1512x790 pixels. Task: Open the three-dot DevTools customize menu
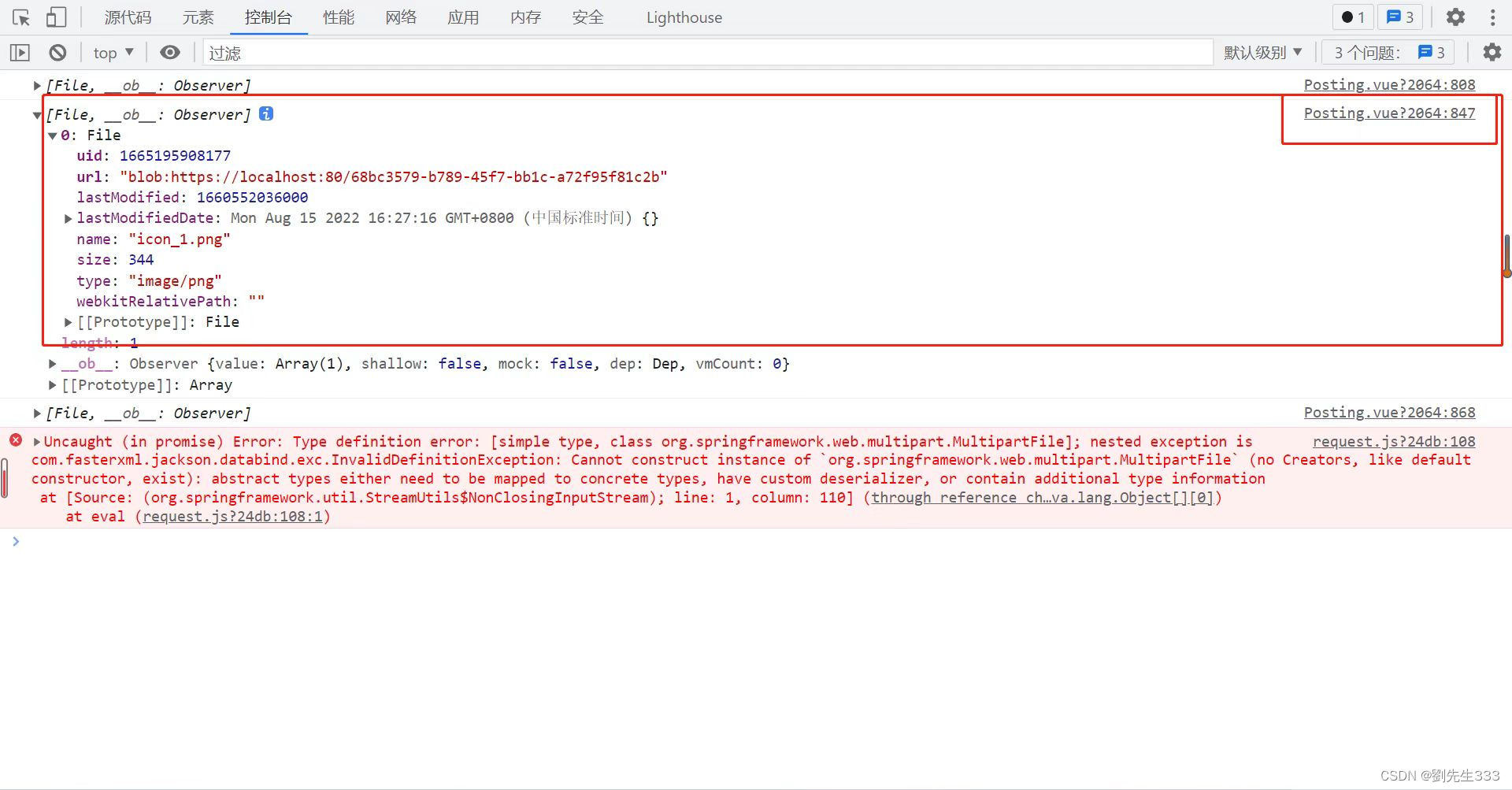point(1492,17)
